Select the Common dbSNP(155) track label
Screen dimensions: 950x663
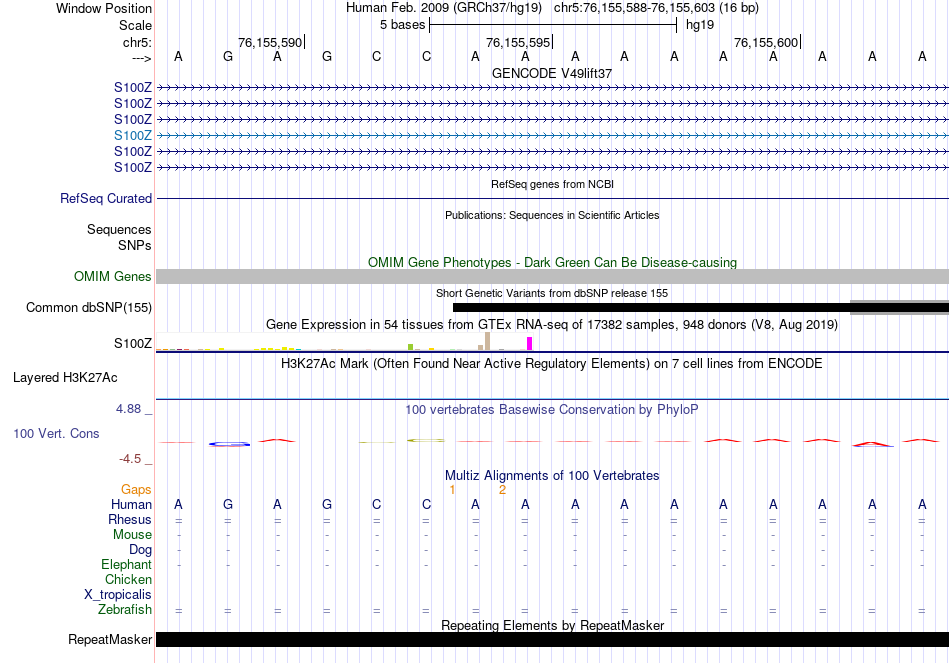89,307
